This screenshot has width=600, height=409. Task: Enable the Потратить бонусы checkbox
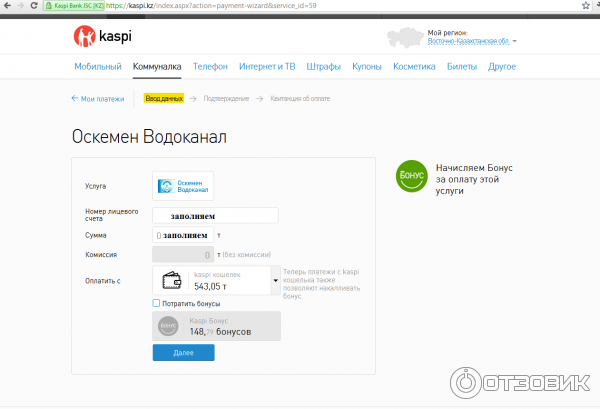point(156,303)
